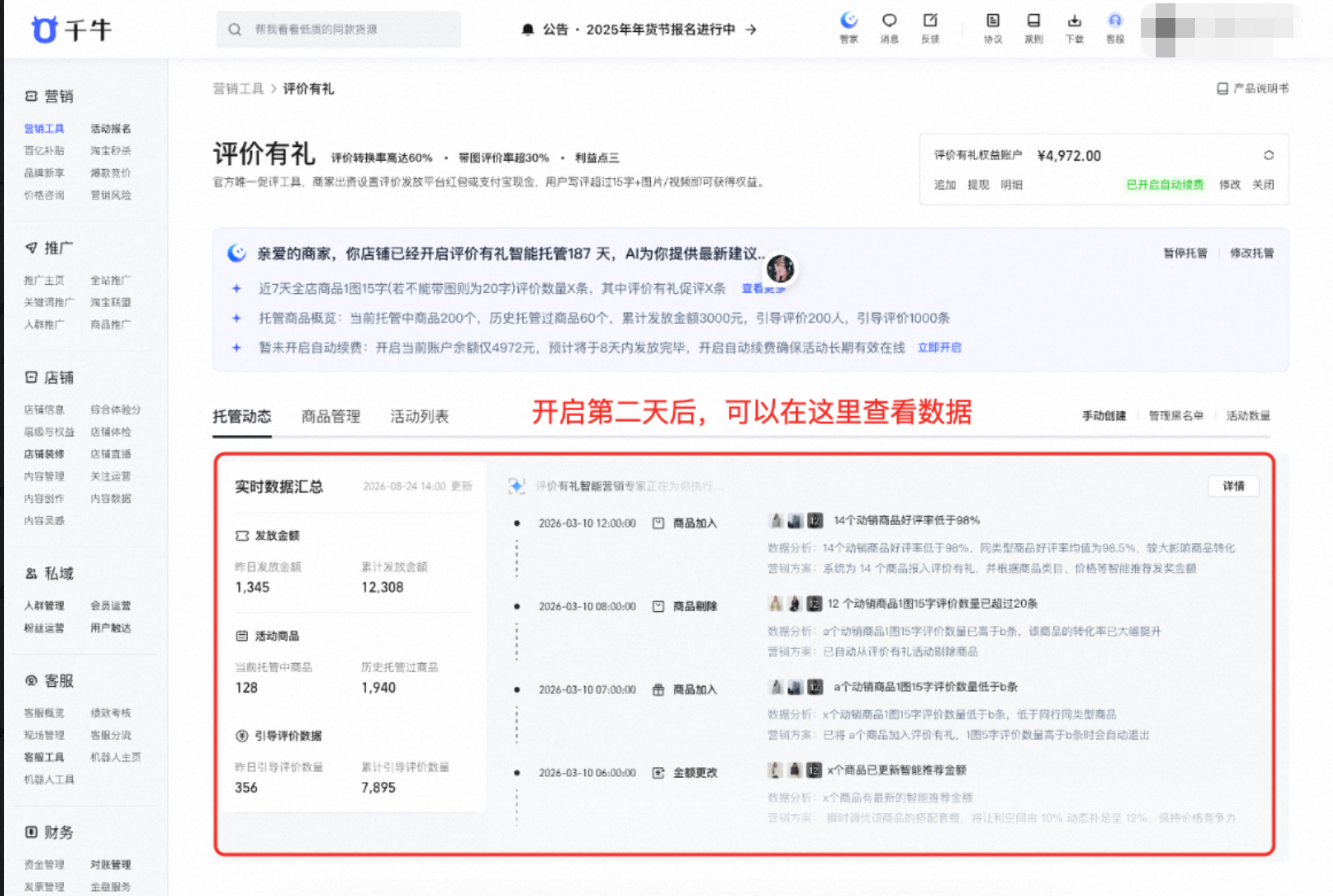Image resolution: width=1333 pixels, height=896 pixels.
Task: Click the arrow after the 公告 announcement
Action: click(751, 30)
